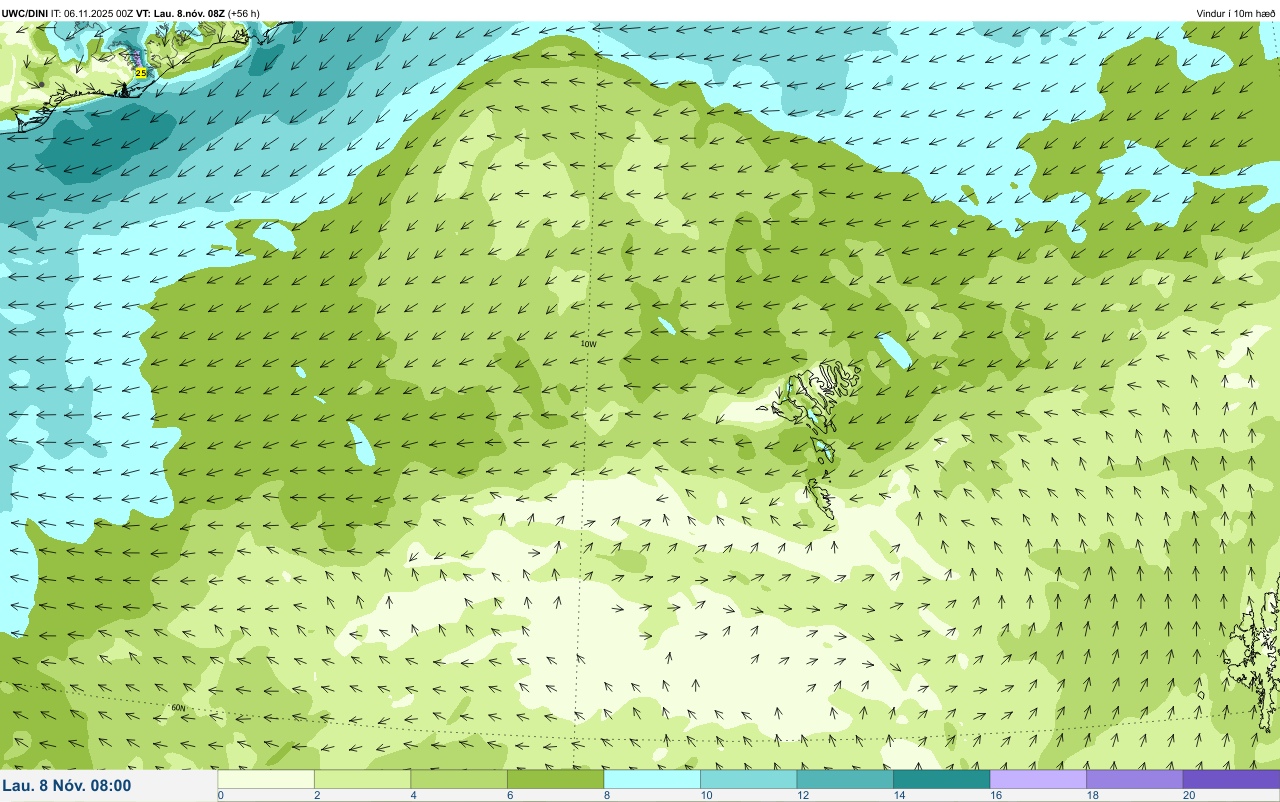Click the legend scale value '0'
The width and height of the screenshot is (1280, 802).
221,795
